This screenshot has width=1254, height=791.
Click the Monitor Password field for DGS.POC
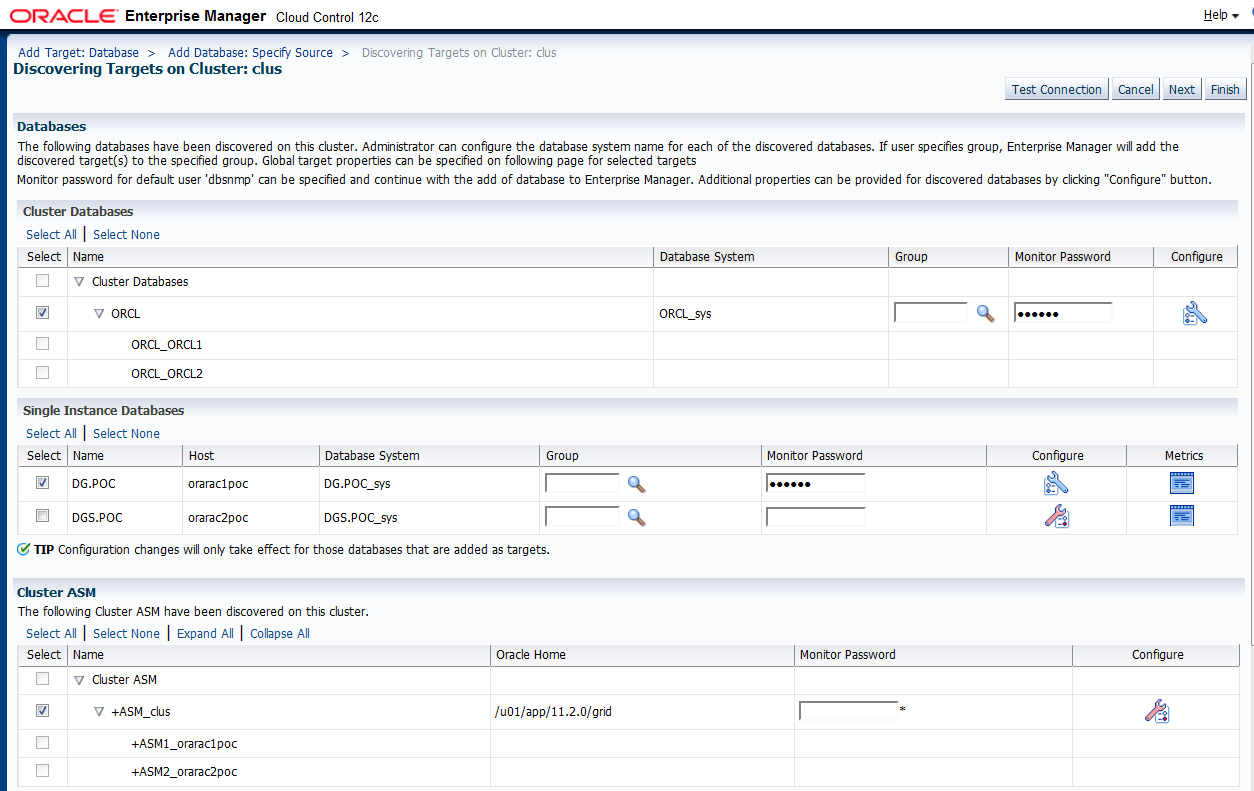point(815,517)
